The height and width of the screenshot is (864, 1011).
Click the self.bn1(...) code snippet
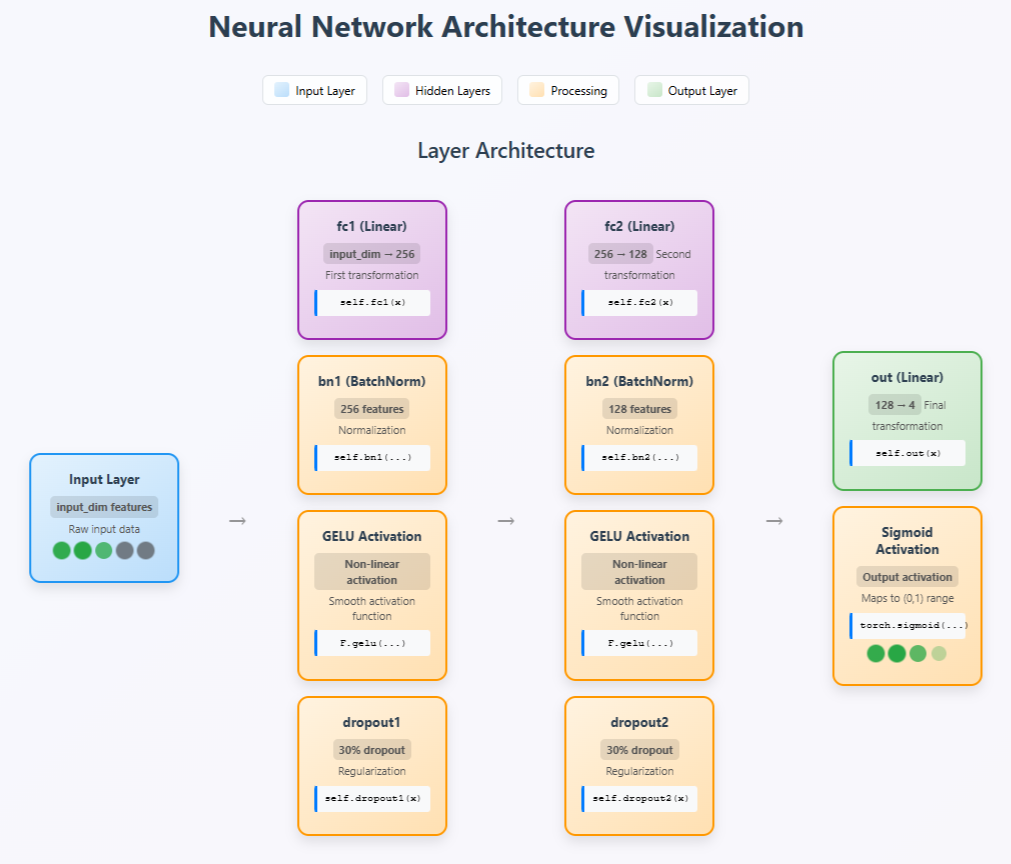[x=372, y=458]
